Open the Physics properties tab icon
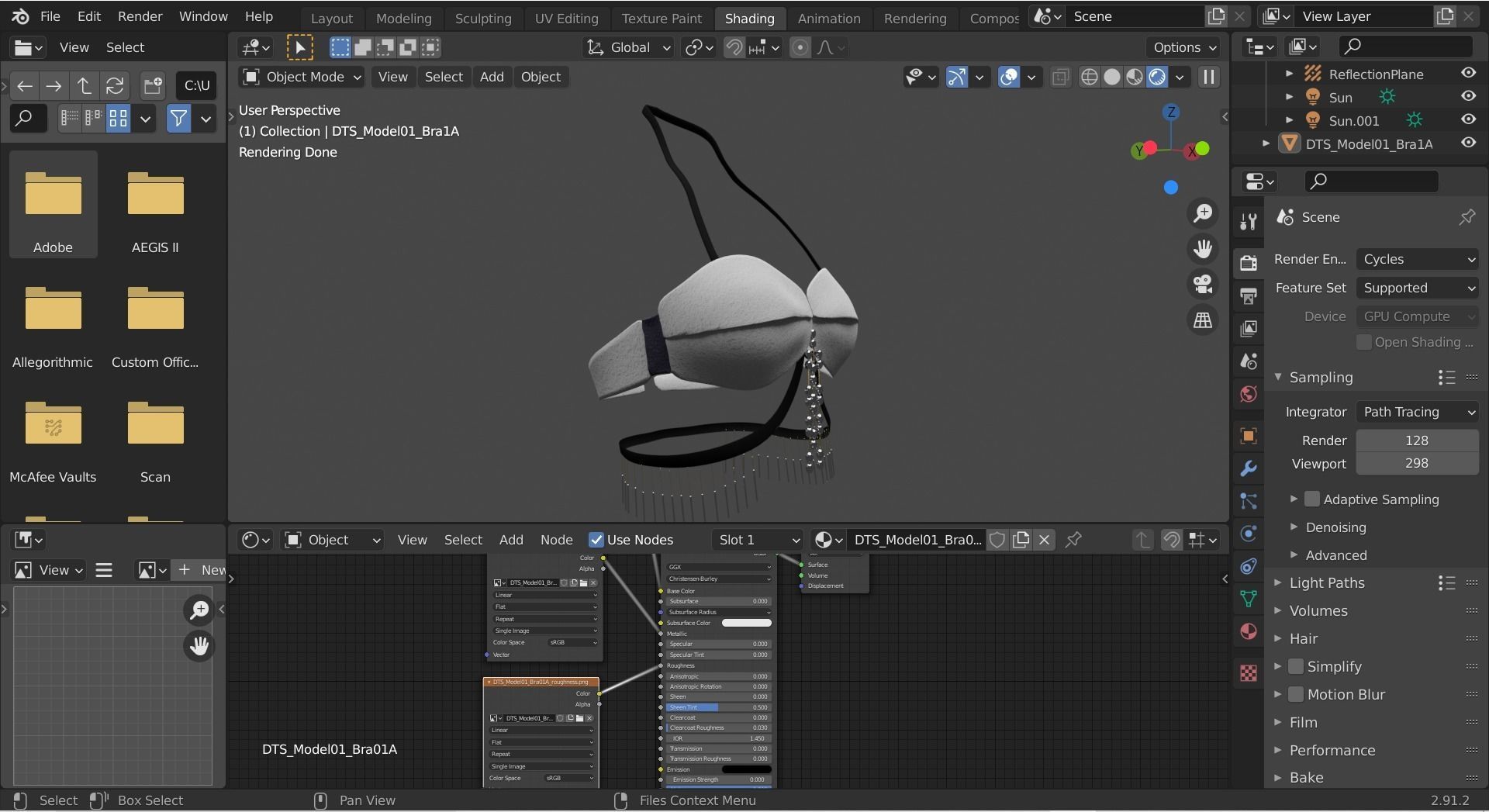 pyautogui.click(x=1248, y=534)
